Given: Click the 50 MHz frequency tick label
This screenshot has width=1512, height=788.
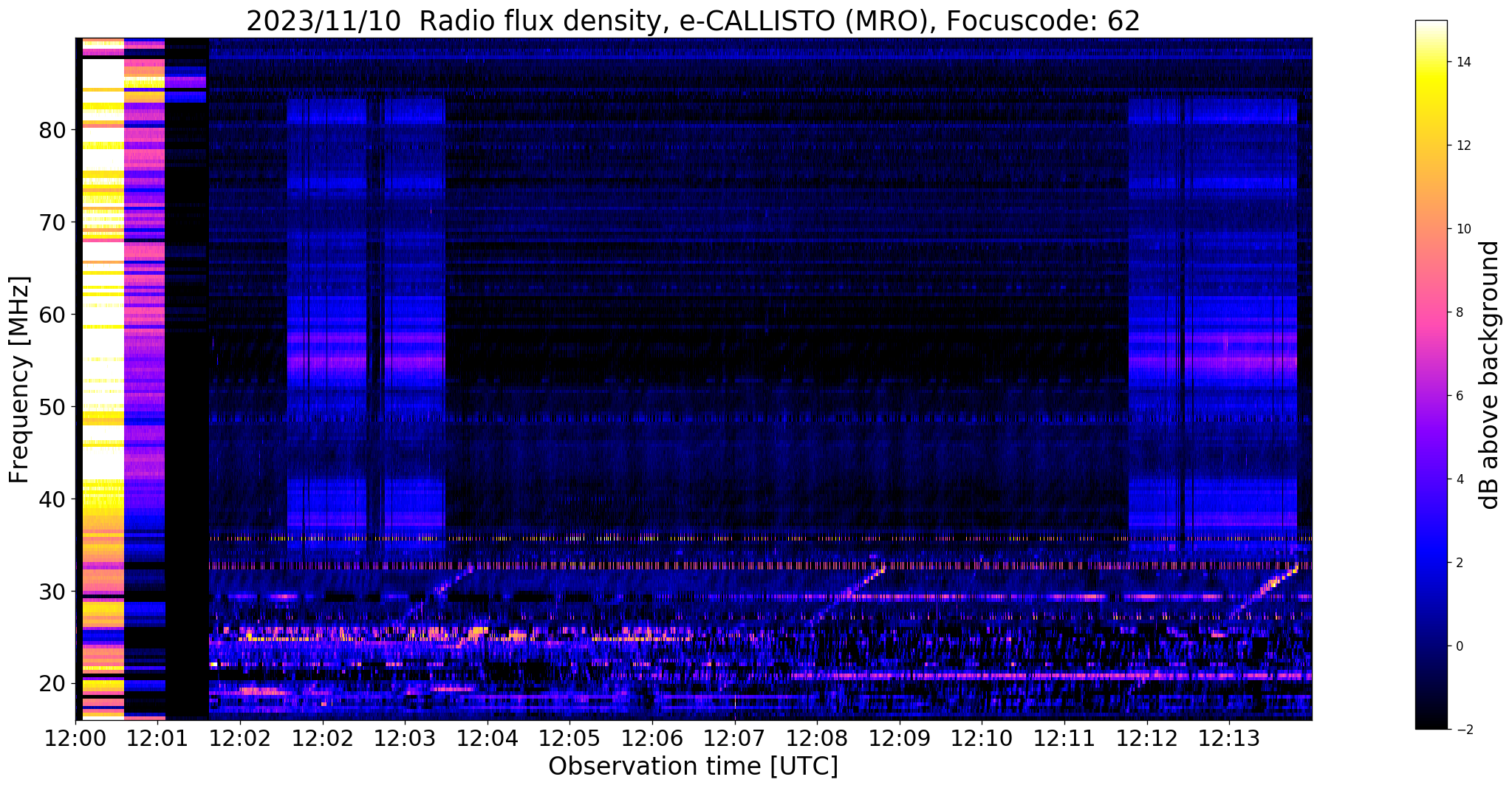Looking at the screenshot, I should (x=52, y=407).
